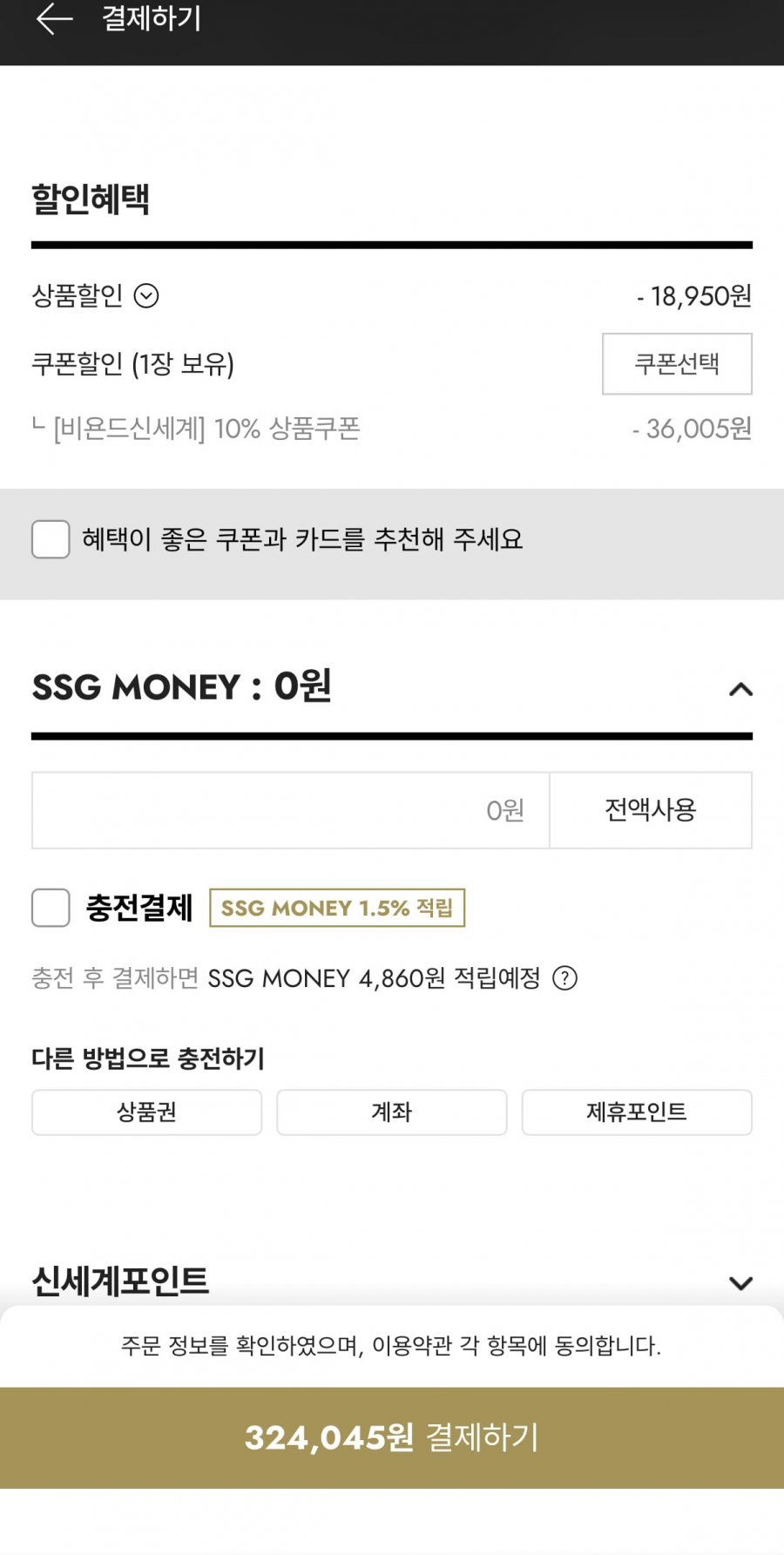The width and height of the screenshot is (784, 1555).
Task: Open the 쿠폰선택 coupon selector
Action: point(677,364)
